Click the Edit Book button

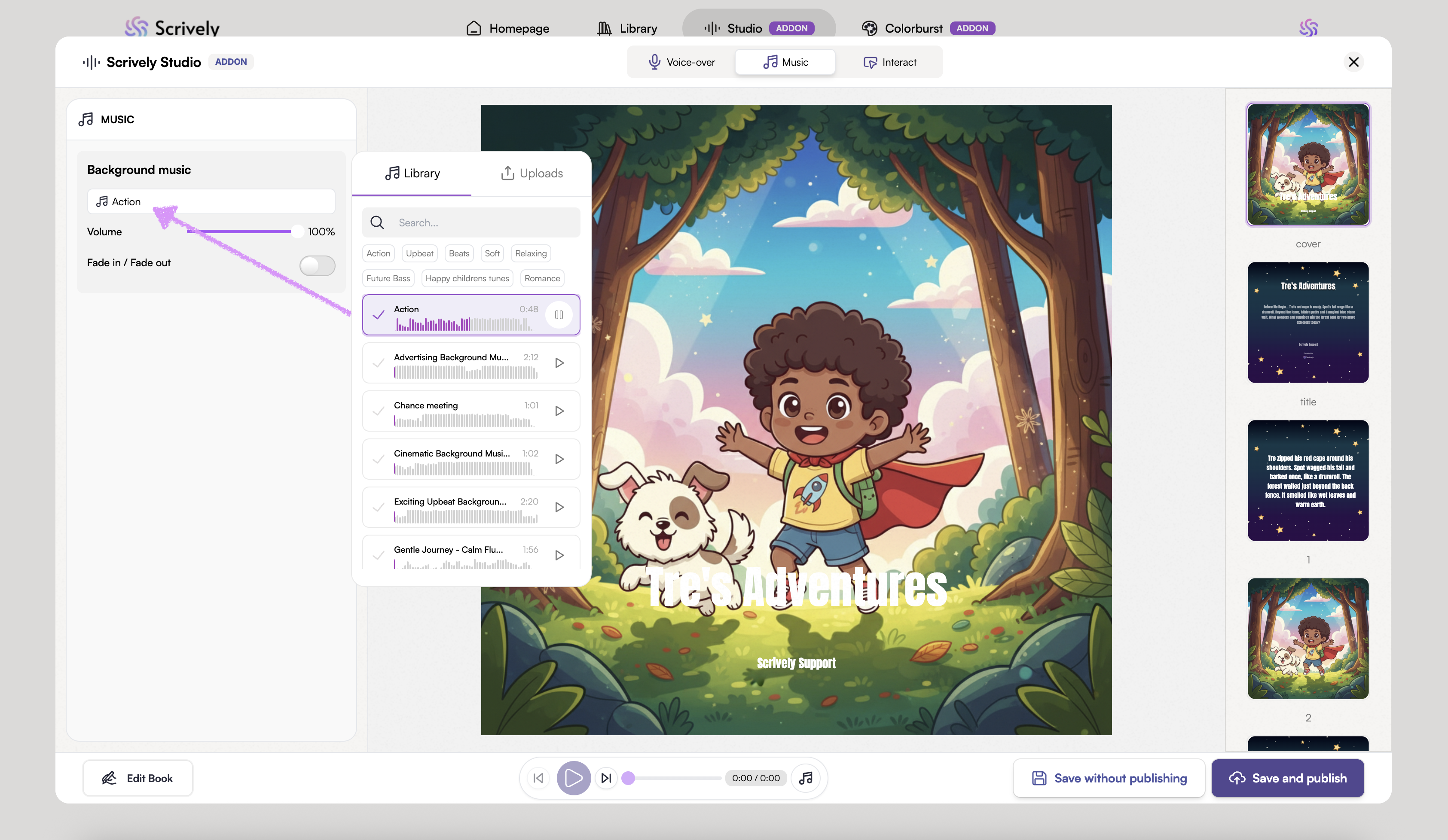tap(138, 778)
